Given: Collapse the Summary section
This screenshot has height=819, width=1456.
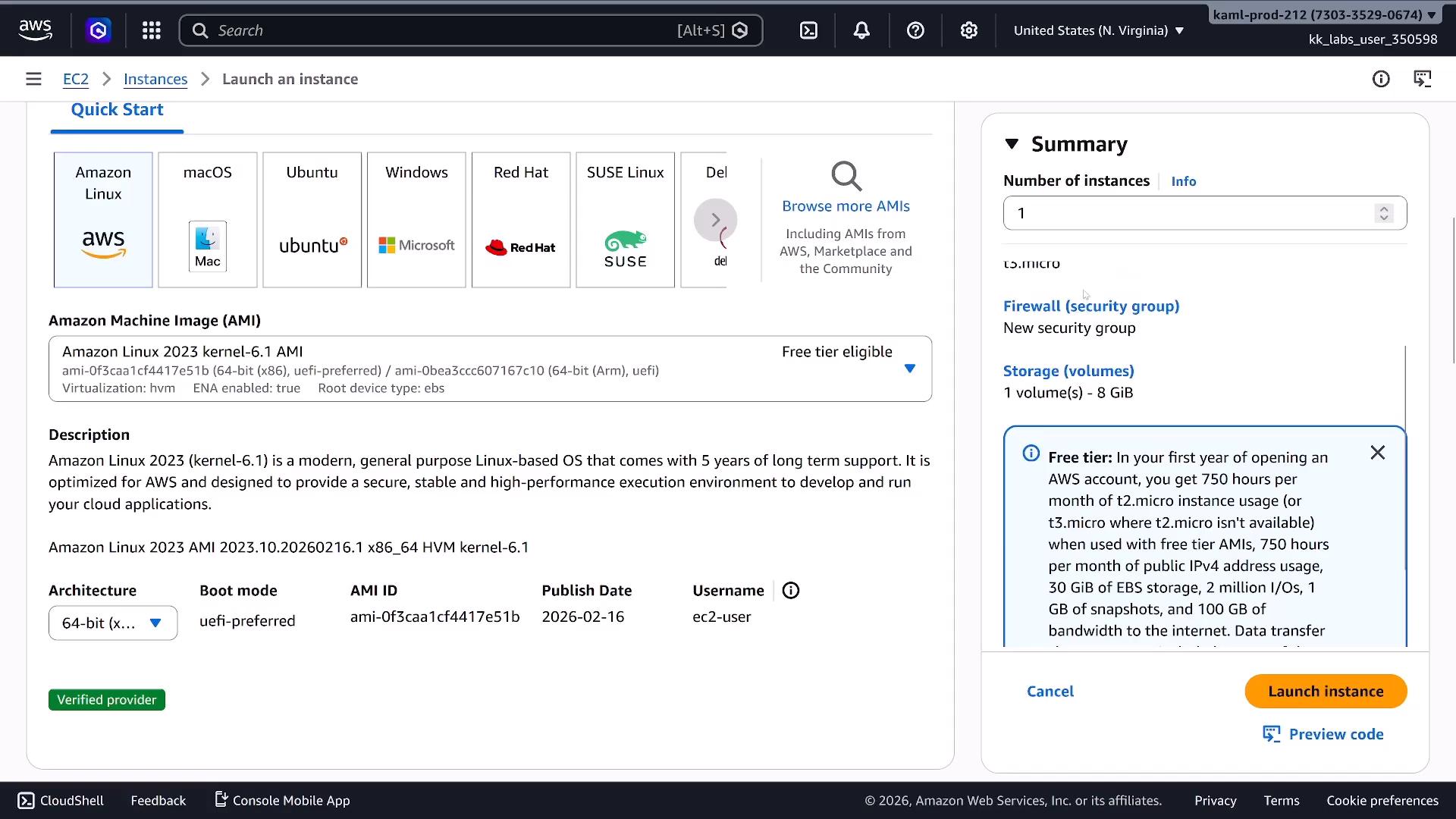Looking at the screenshot, I should coord(1012,144).
